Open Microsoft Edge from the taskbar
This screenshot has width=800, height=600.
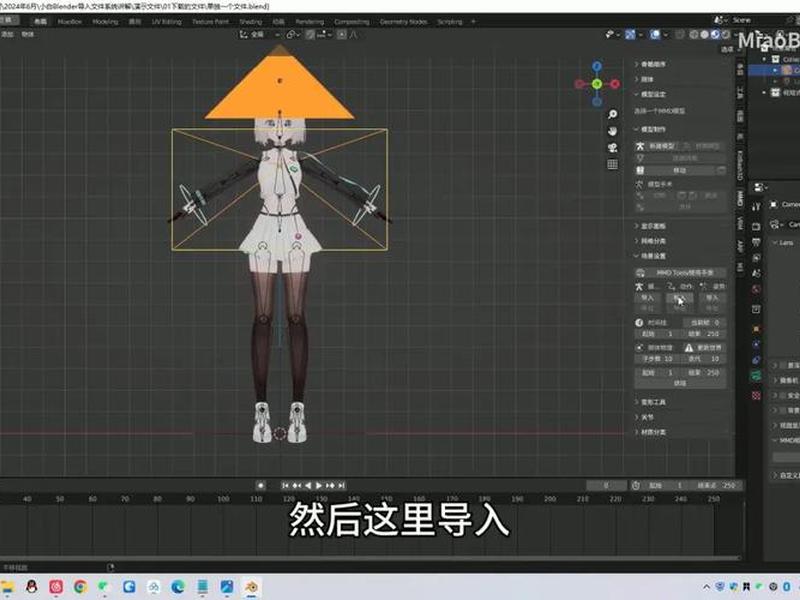click(178, 587)
